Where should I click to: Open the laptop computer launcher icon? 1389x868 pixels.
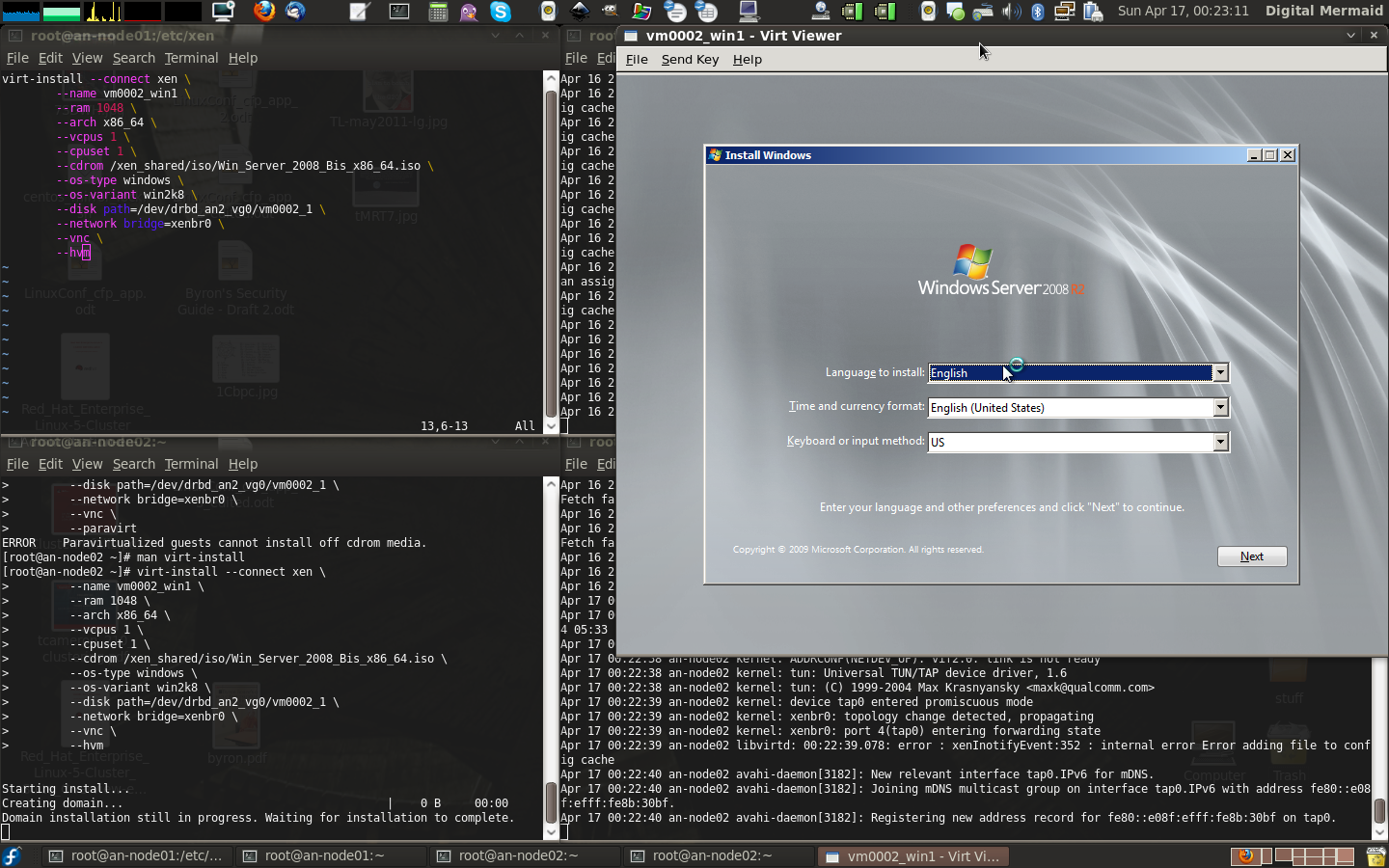[x=749, y=12]
